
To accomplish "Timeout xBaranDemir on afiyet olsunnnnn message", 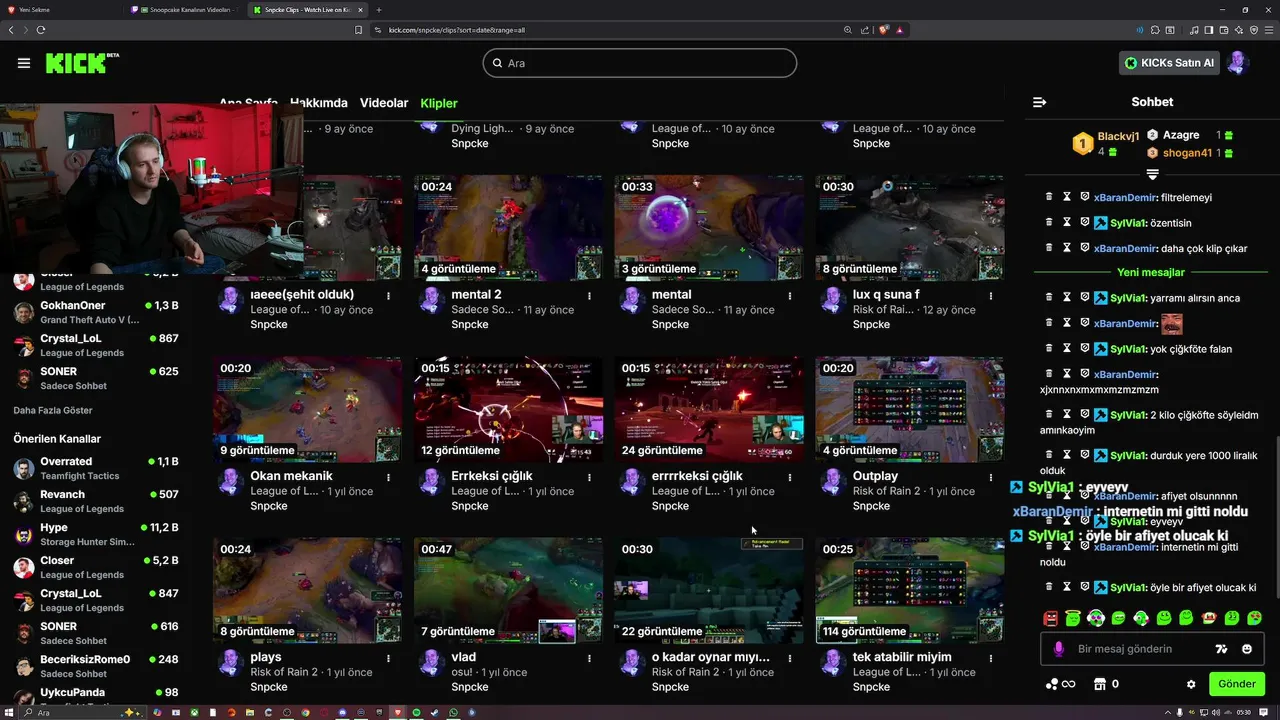I will (x=1067, y=495).
